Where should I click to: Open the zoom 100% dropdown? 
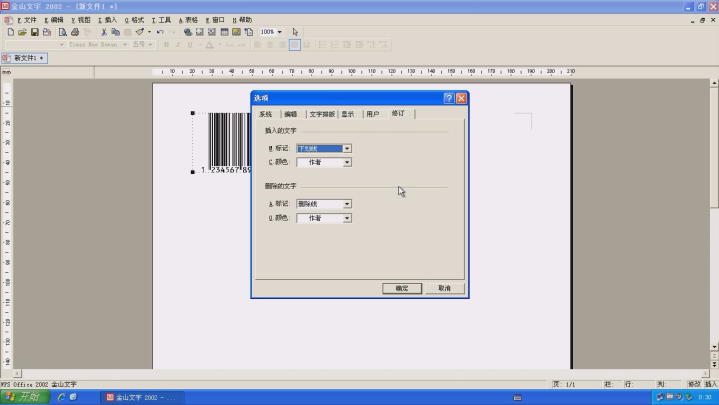[x=278, y=32]
